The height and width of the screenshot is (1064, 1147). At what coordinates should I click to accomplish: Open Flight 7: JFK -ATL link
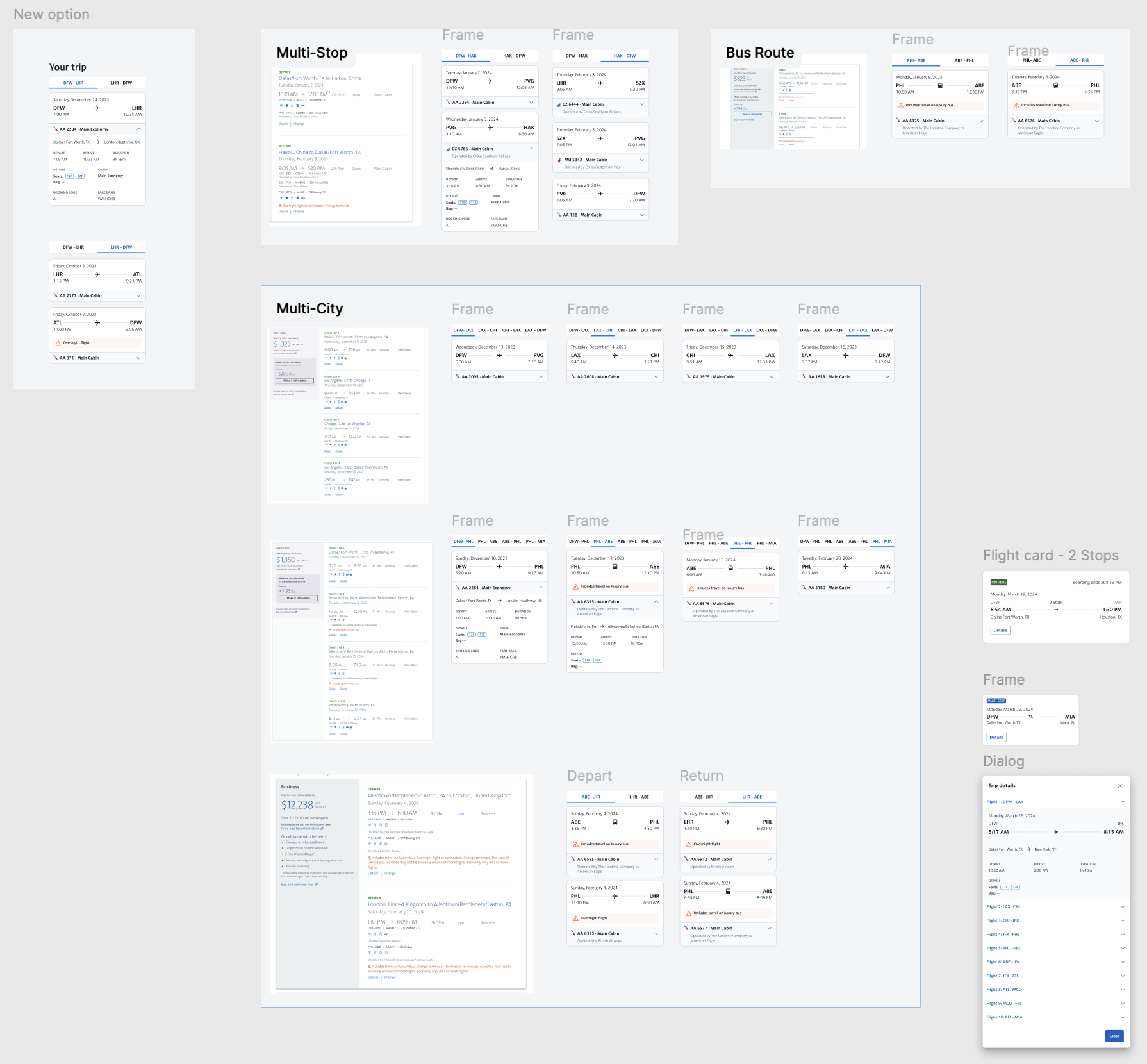(x=1003, y=976)
